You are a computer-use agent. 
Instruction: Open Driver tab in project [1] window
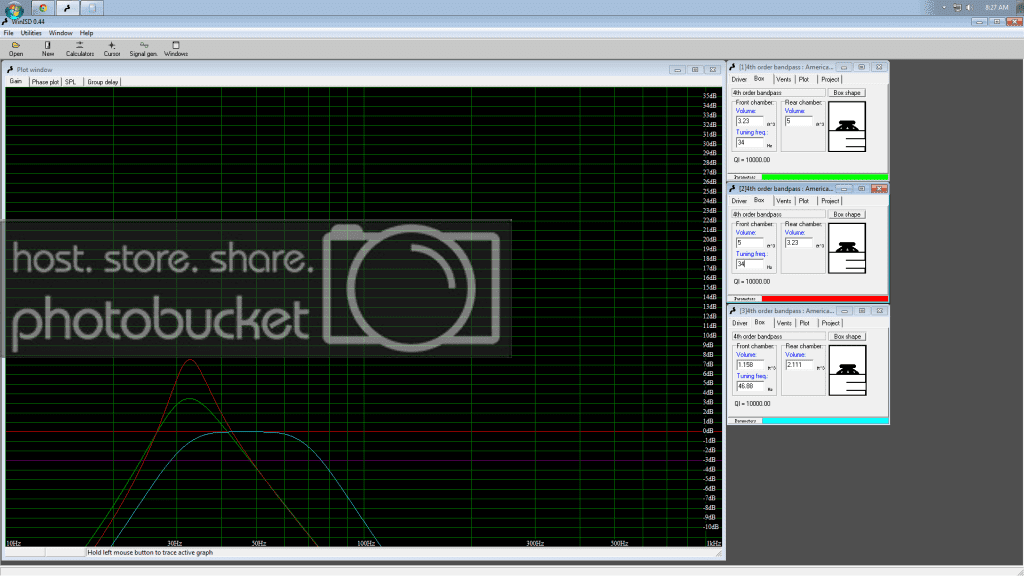pos(739,80)
